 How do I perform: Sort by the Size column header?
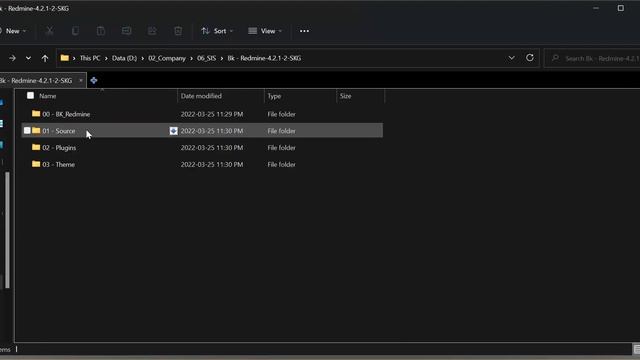[346, 96]
